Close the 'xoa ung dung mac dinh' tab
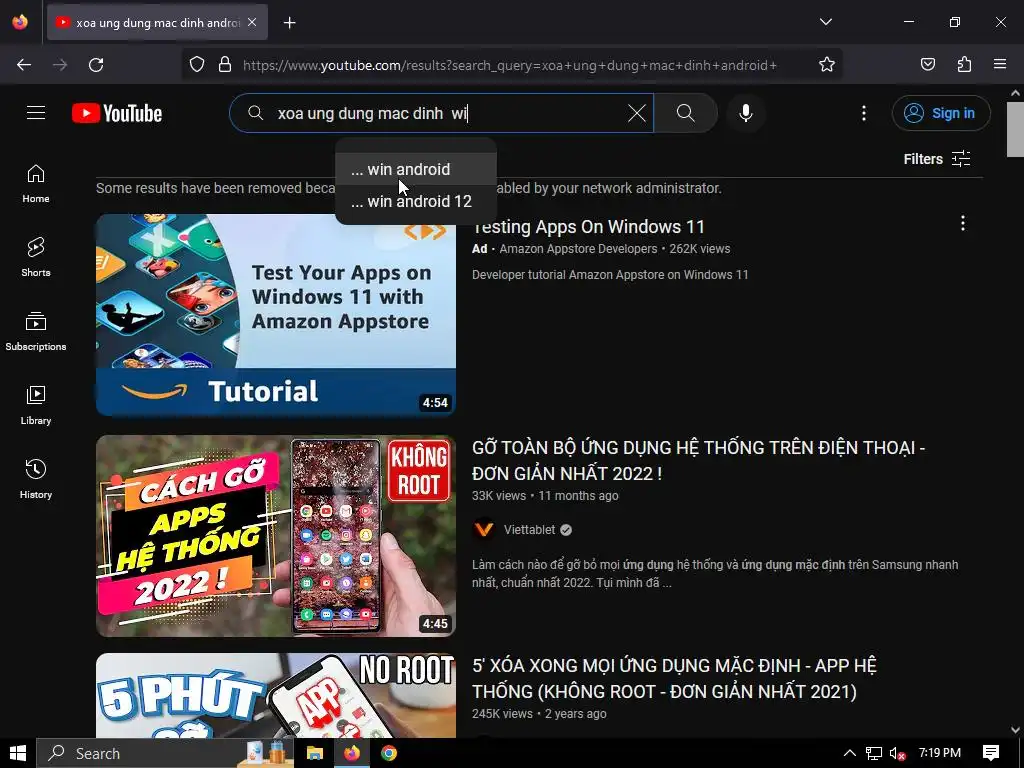This screenshot has width=1024, height=768. pos(252,22)
